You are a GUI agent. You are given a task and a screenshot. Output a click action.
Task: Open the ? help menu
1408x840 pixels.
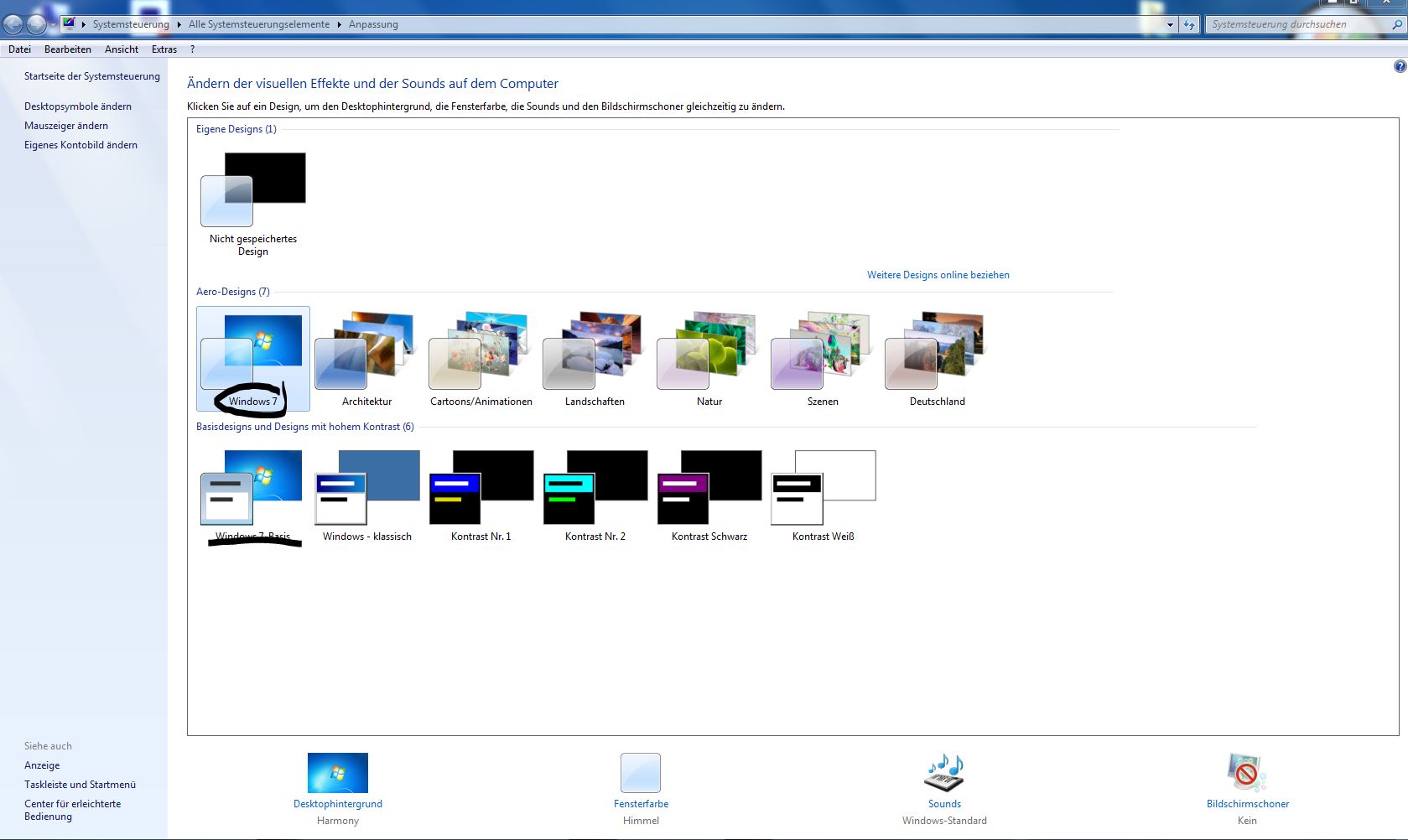(192, 49)
